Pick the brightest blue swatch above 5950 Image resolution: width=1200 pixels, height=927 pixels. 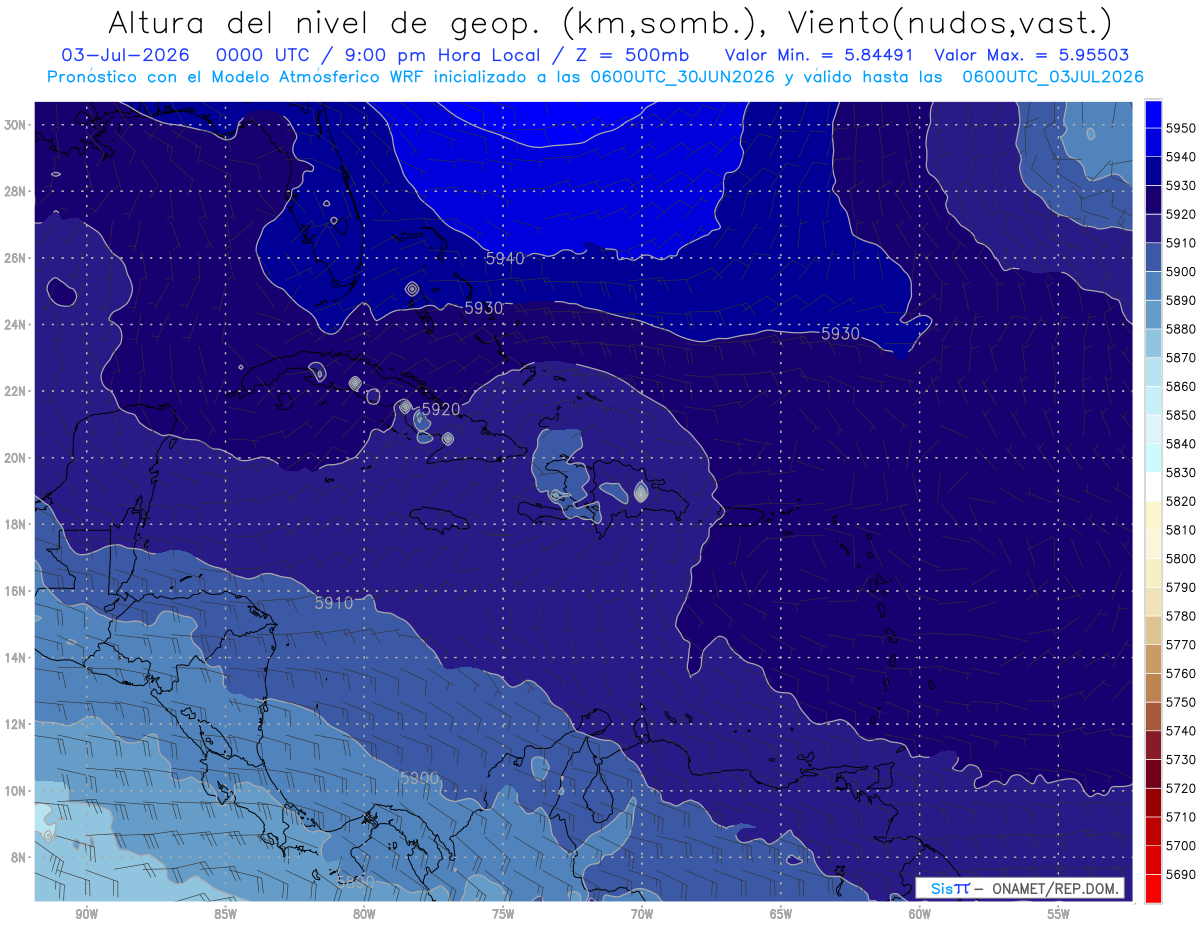coord(1153,112)
